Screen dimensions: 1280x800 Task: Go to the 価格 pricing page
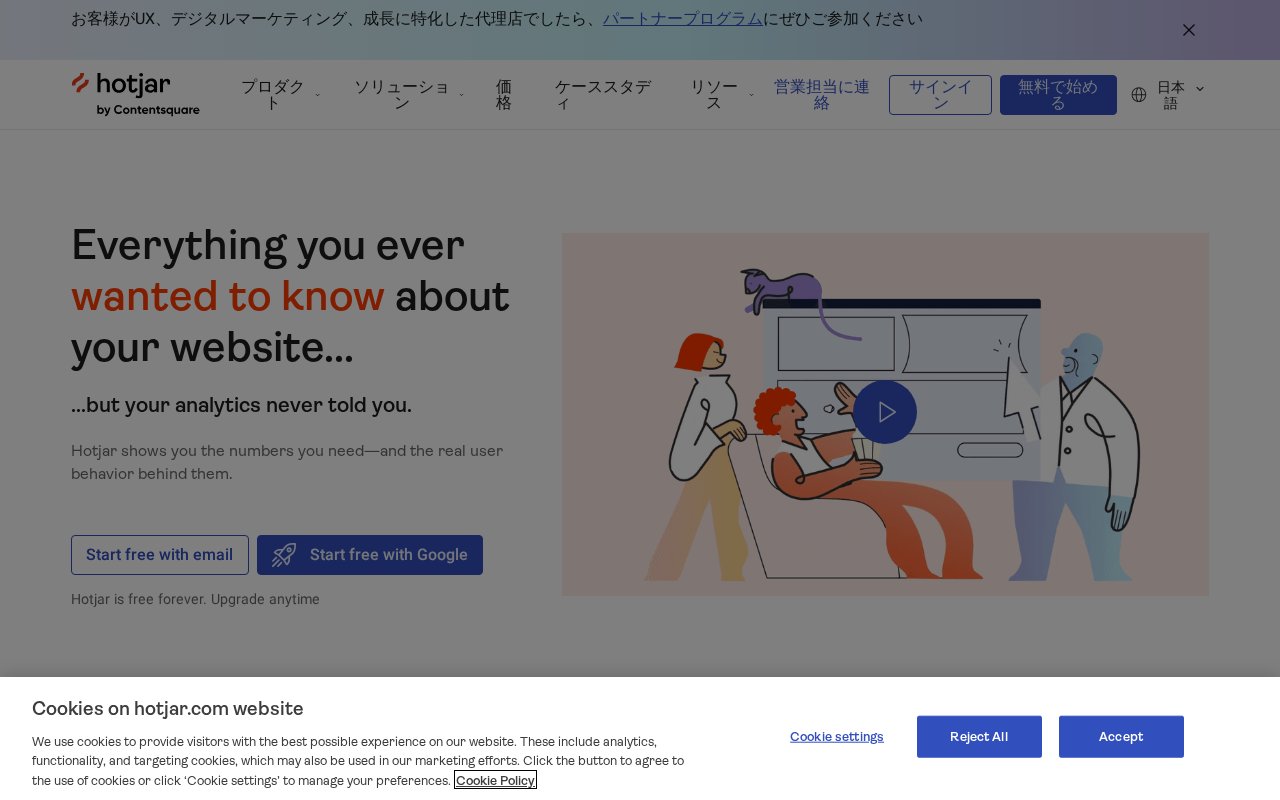504,95
